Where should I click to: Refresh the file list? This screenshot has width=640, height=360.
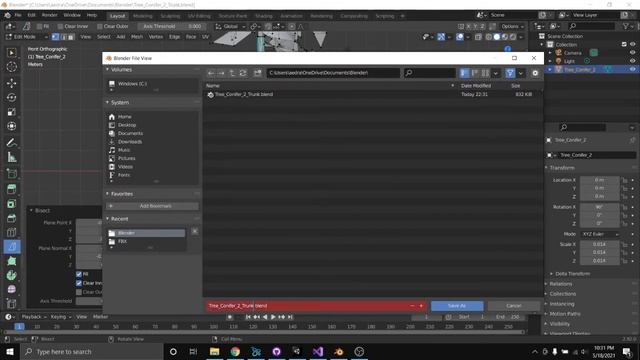click(243, 73)
